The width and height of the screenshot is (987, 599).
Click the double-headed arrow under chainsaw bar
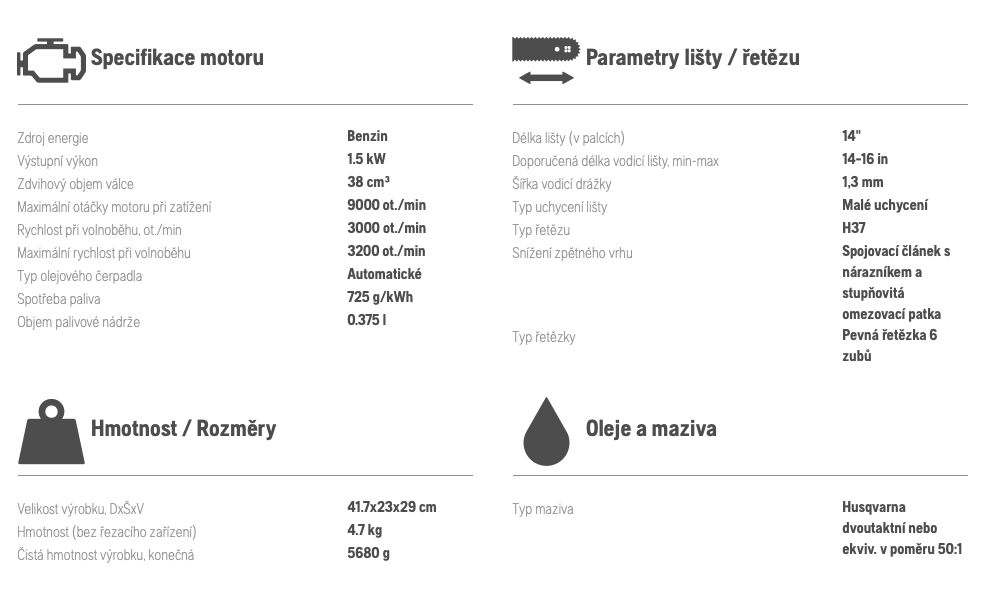pos(546,78)
